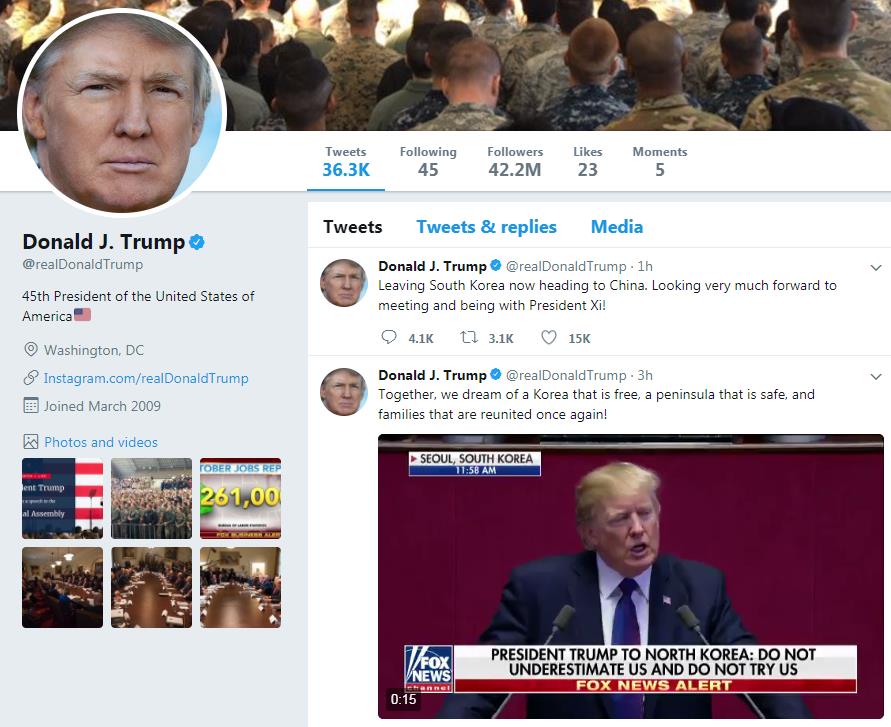Open the Following 45 list
891x727 pixels.
pyautogui.click(x=428, y=162)
